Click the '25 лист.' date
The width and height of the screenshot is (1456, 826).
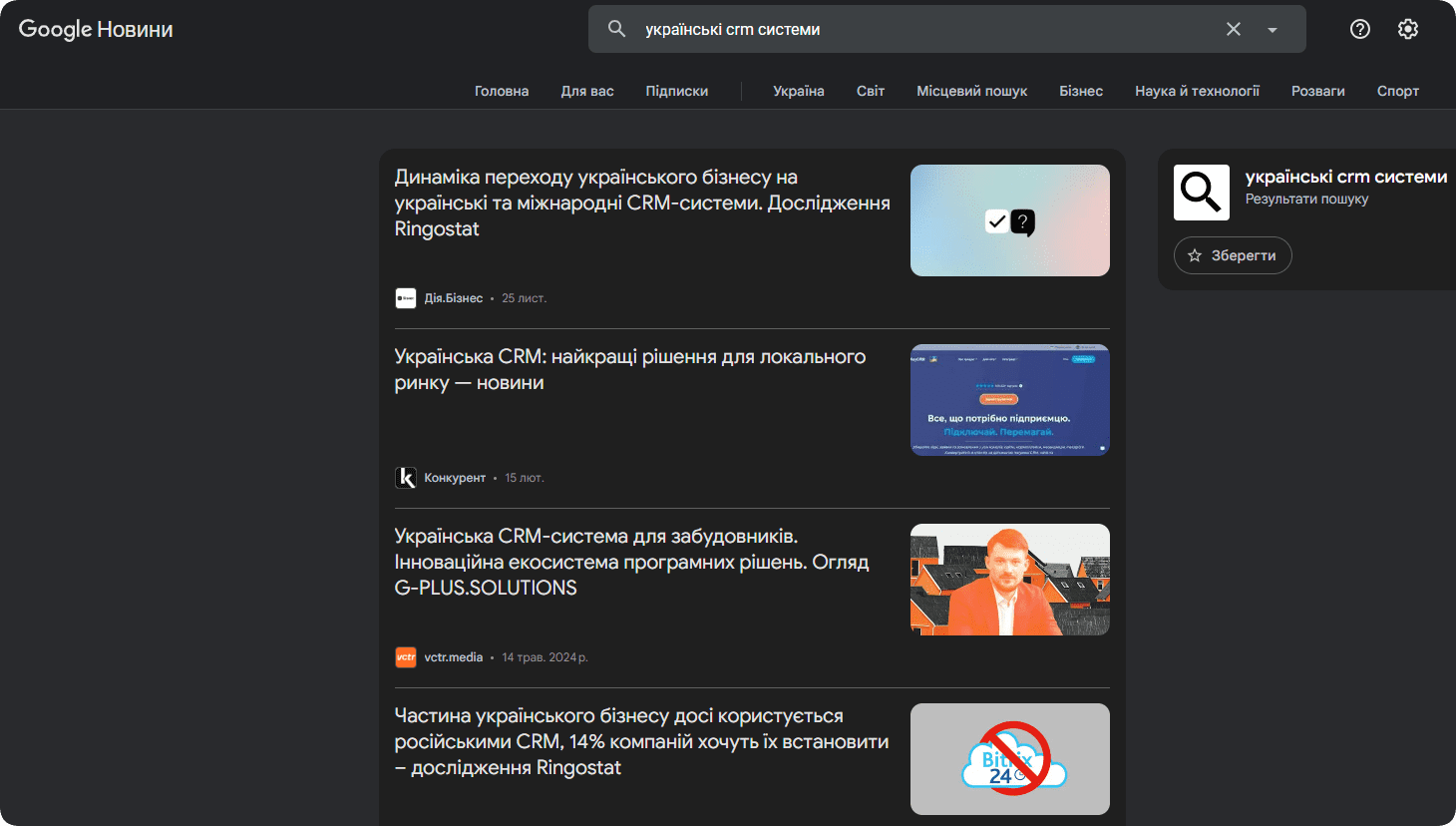pos(525,298)
